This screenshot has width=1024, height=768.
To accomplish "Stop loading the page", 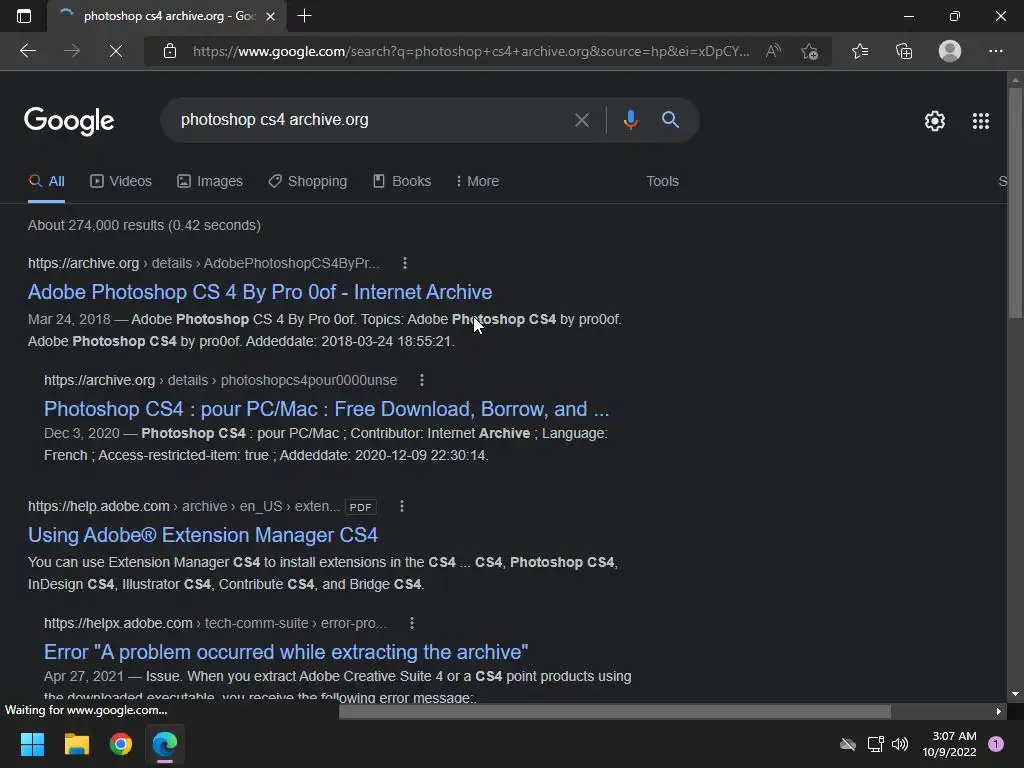I will [116, 51].
